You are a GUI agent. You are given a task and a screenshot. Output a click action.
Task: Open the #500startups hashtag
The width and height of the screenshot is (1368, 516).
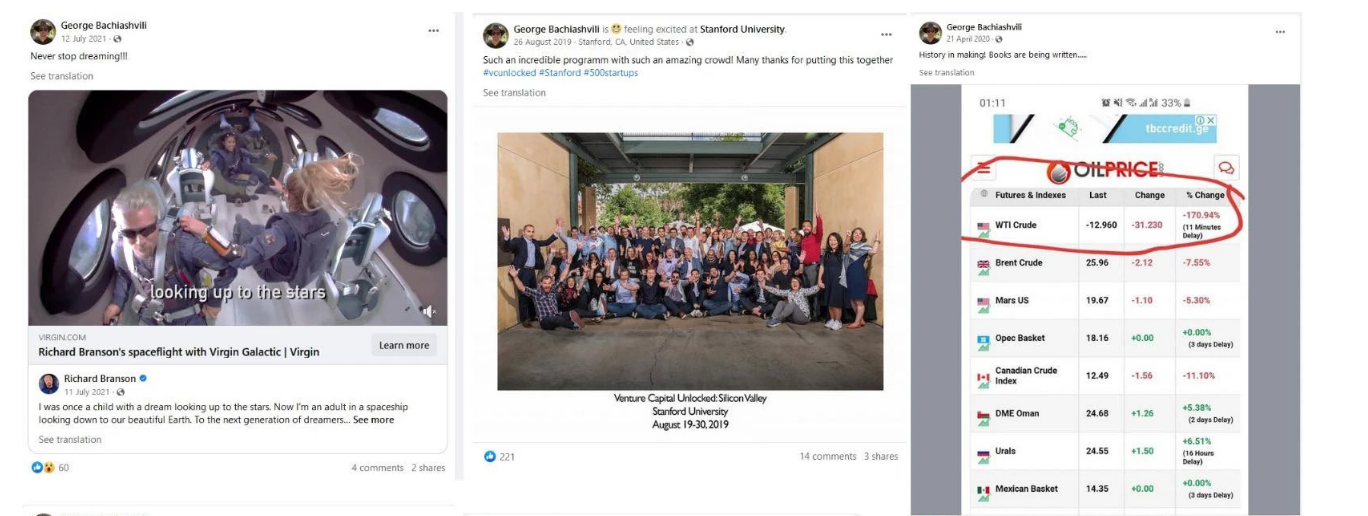(610, 73)
